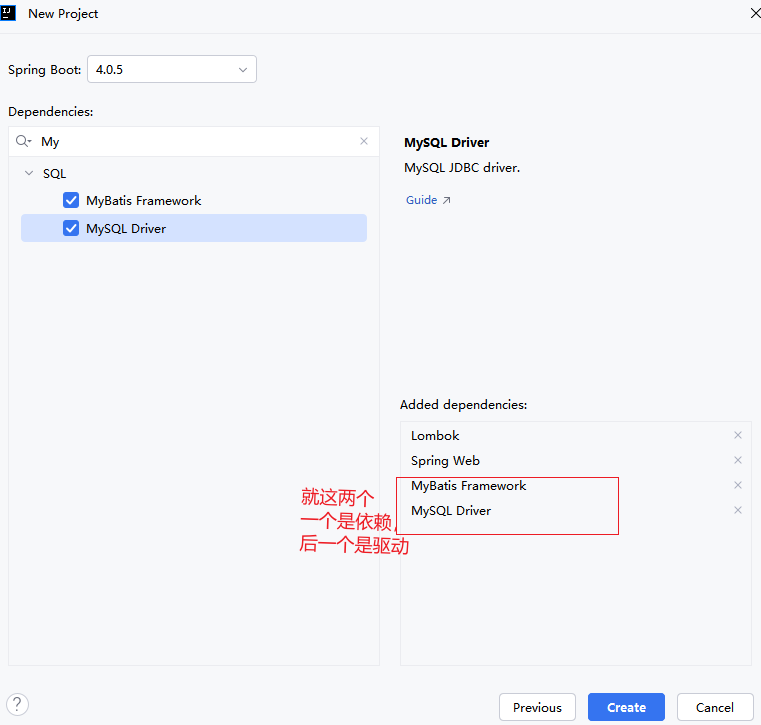The image size is (761, 725).
Task: Remove Lombok from added dependencies
Action: [x=738, y=435]
